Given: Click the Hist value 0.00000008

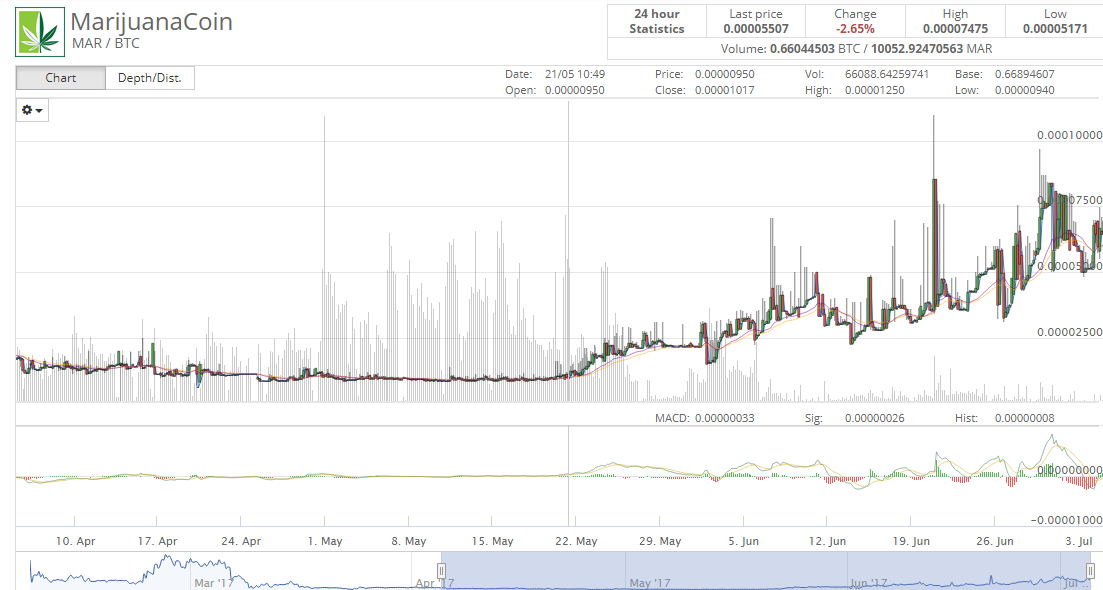Looking at the screenshot, I should pos(1025,418).
